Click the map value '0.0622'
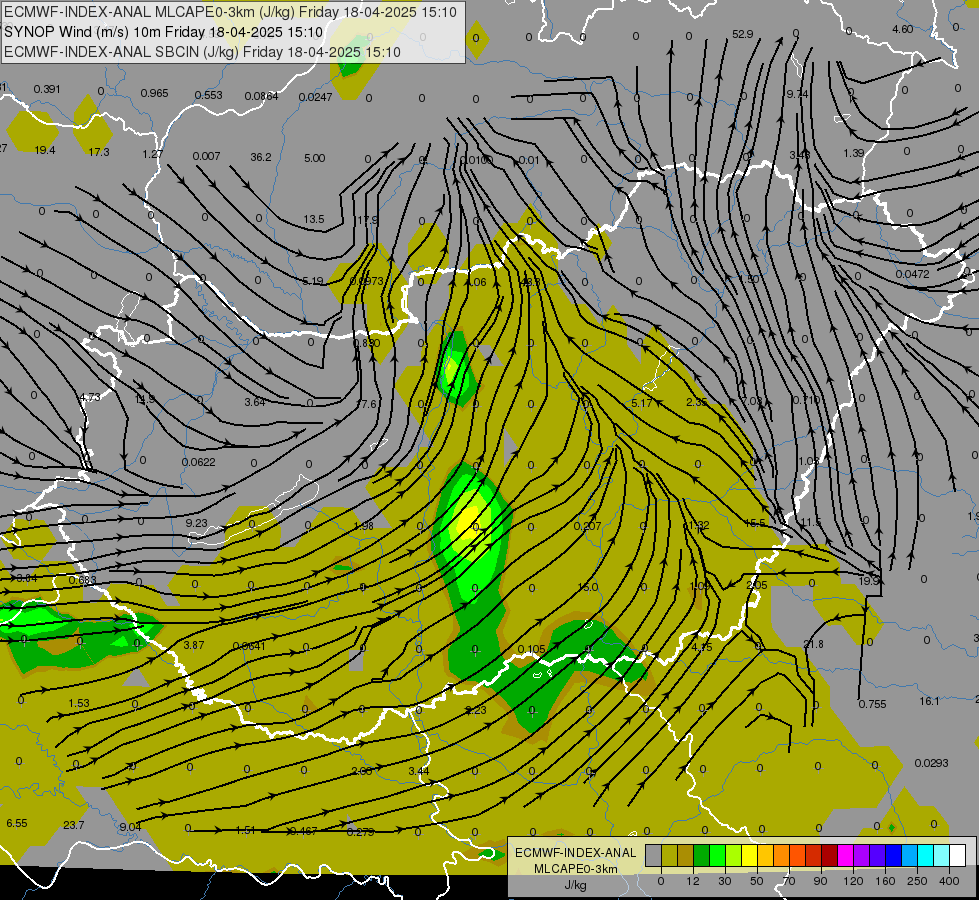Viewport: 979px width, 900px height. [x=199, y=462]
